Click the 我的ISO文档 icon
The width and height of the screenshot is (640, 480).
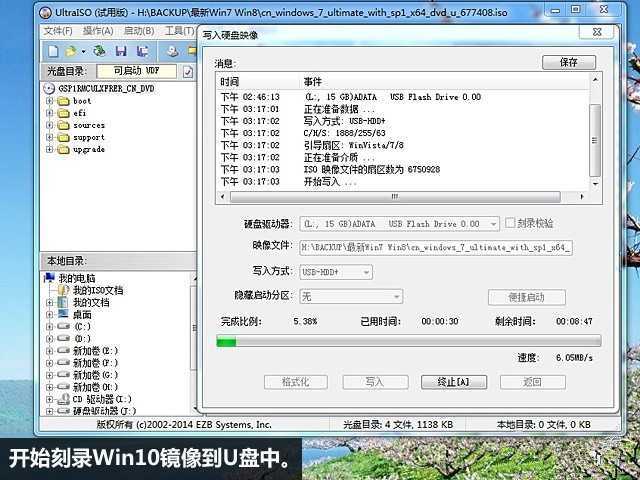64,290
